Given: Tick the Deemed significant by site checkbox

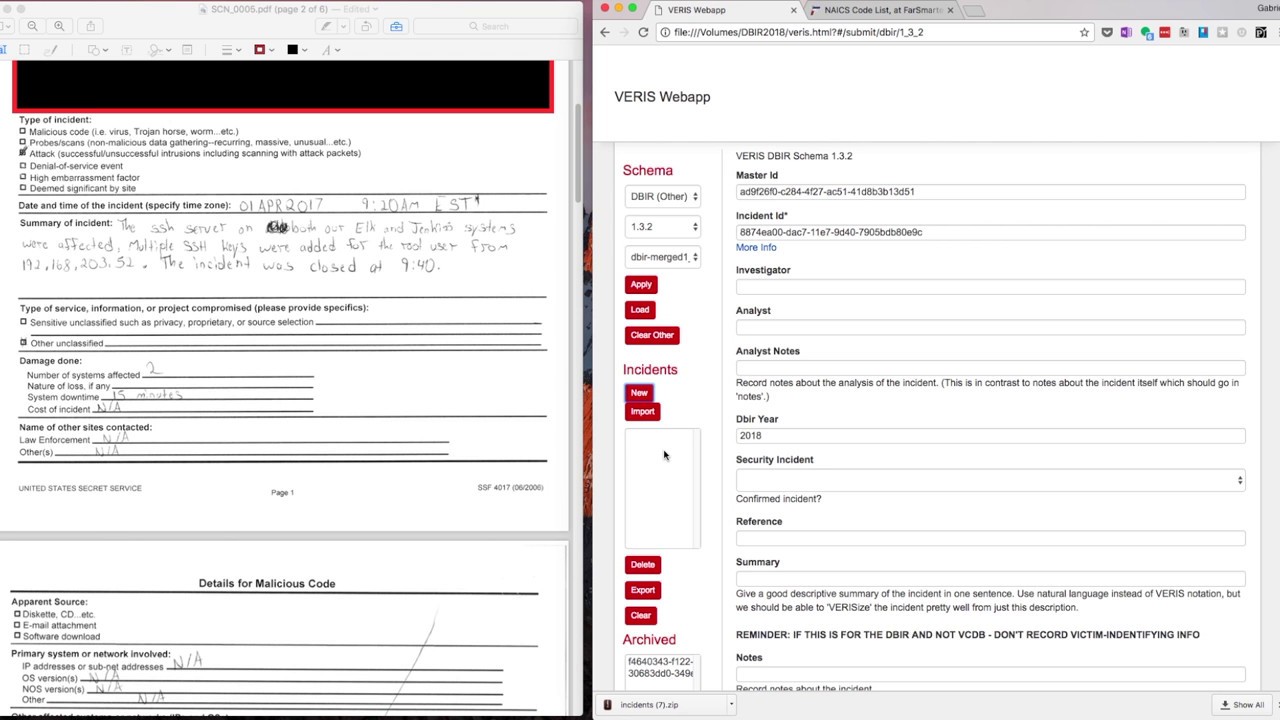Looking at the screenshot, I should (23, 188).
